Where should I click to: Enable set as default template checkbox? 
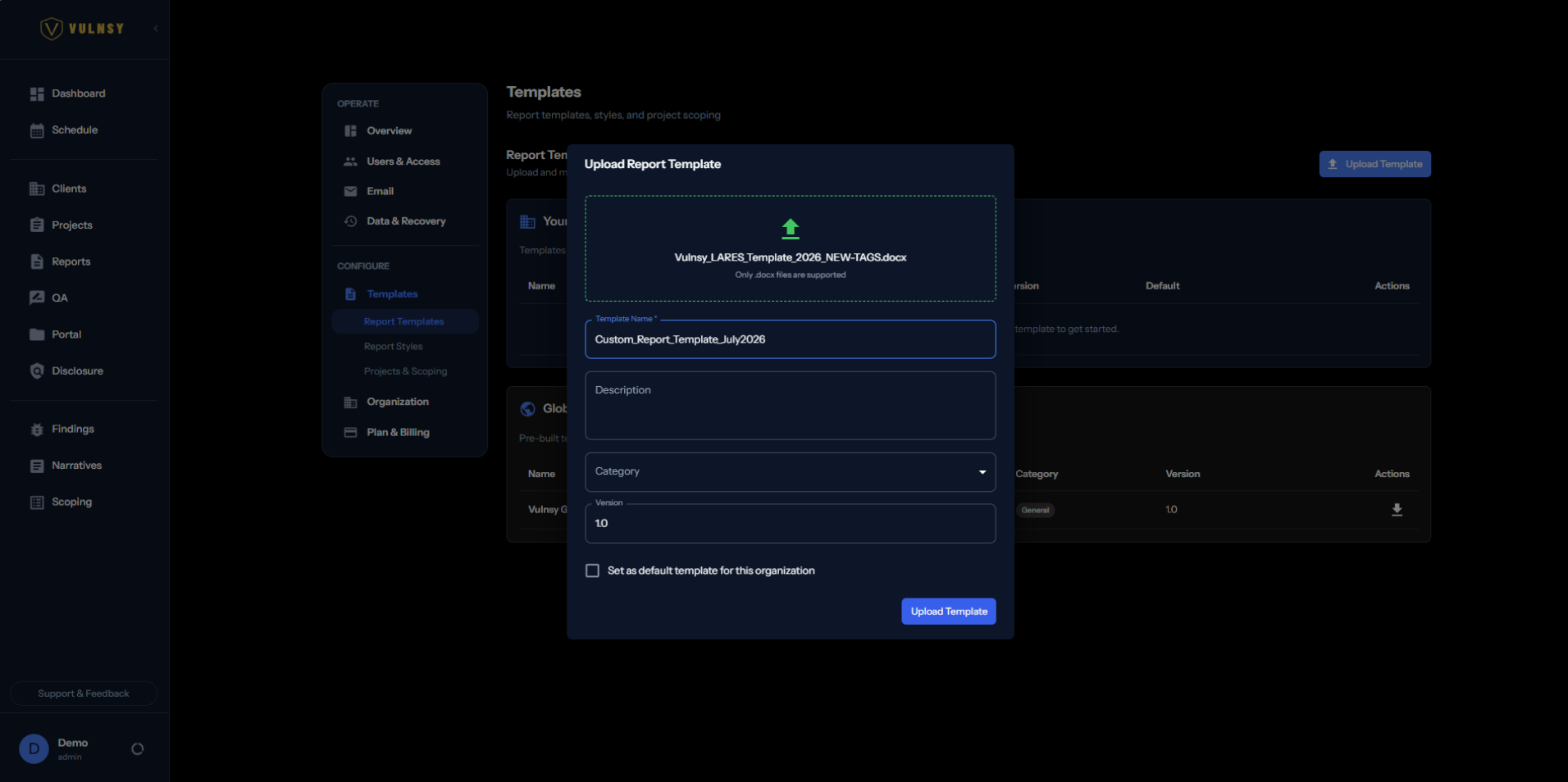(x=592, y=571)
